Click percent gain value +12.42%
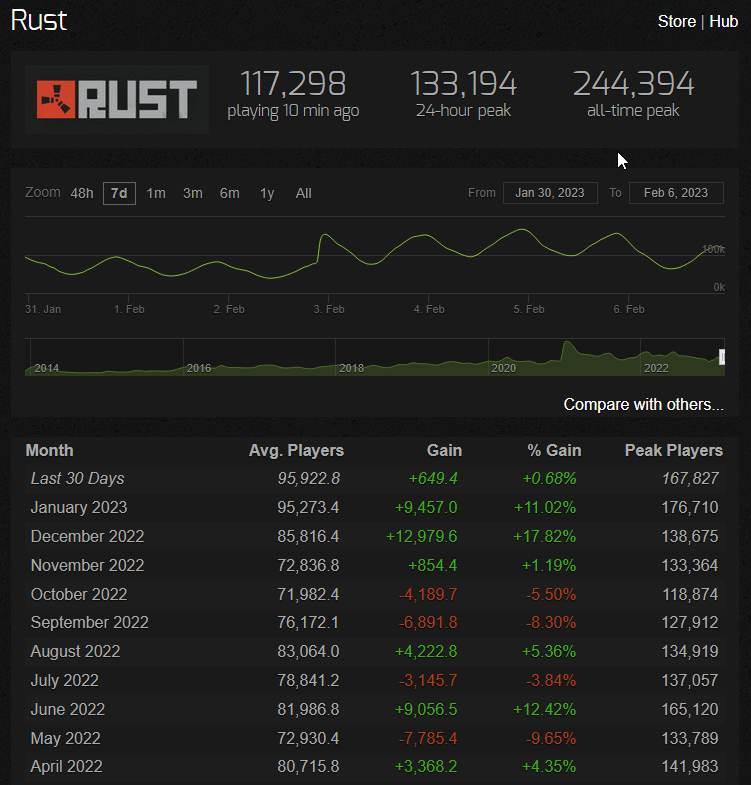 point(545,710)
